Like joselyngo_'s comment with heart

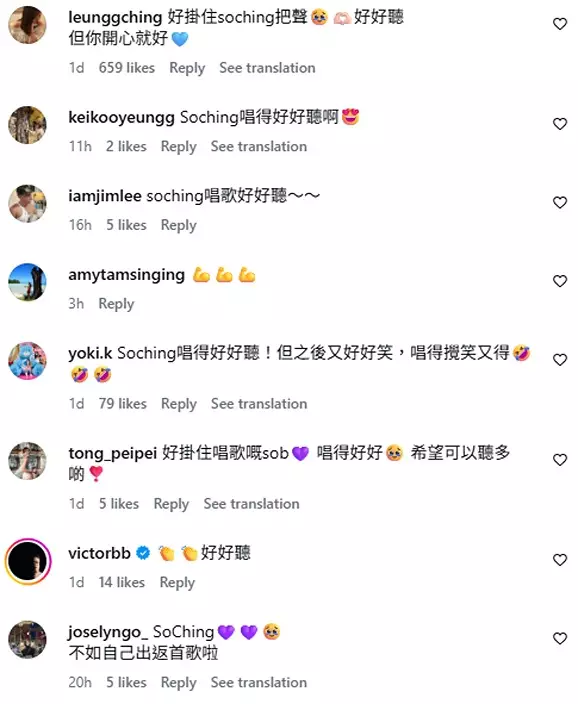560,638
